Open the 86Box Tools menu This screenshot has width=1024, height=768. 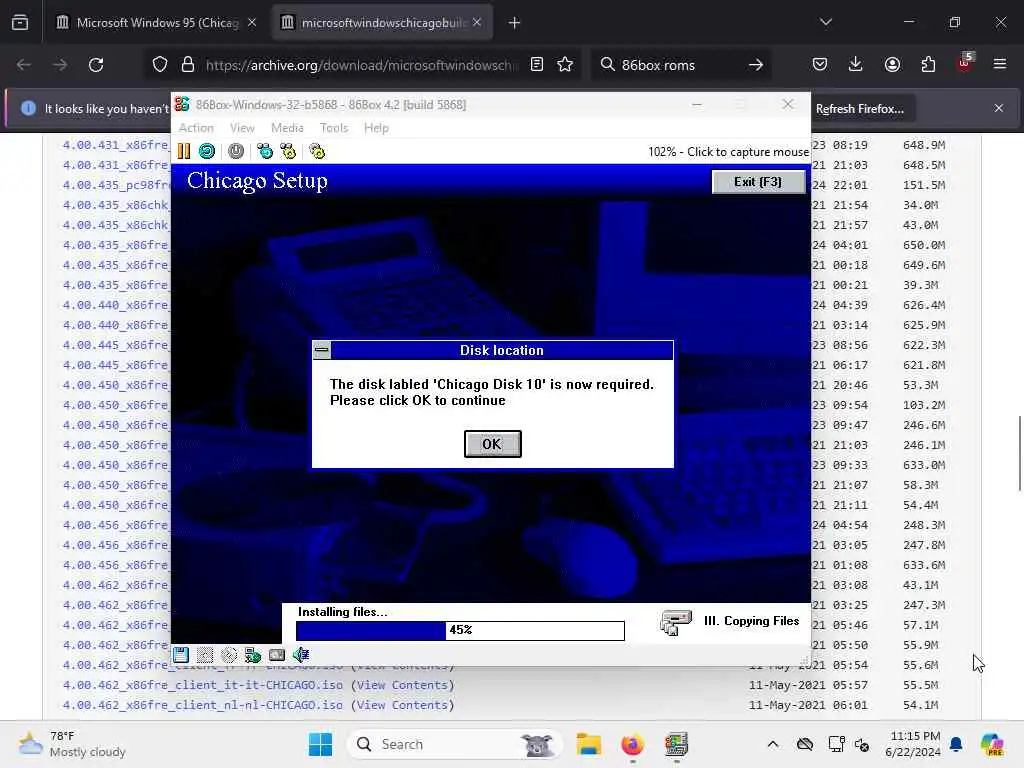pyautogui.click(x=334, y=128)
